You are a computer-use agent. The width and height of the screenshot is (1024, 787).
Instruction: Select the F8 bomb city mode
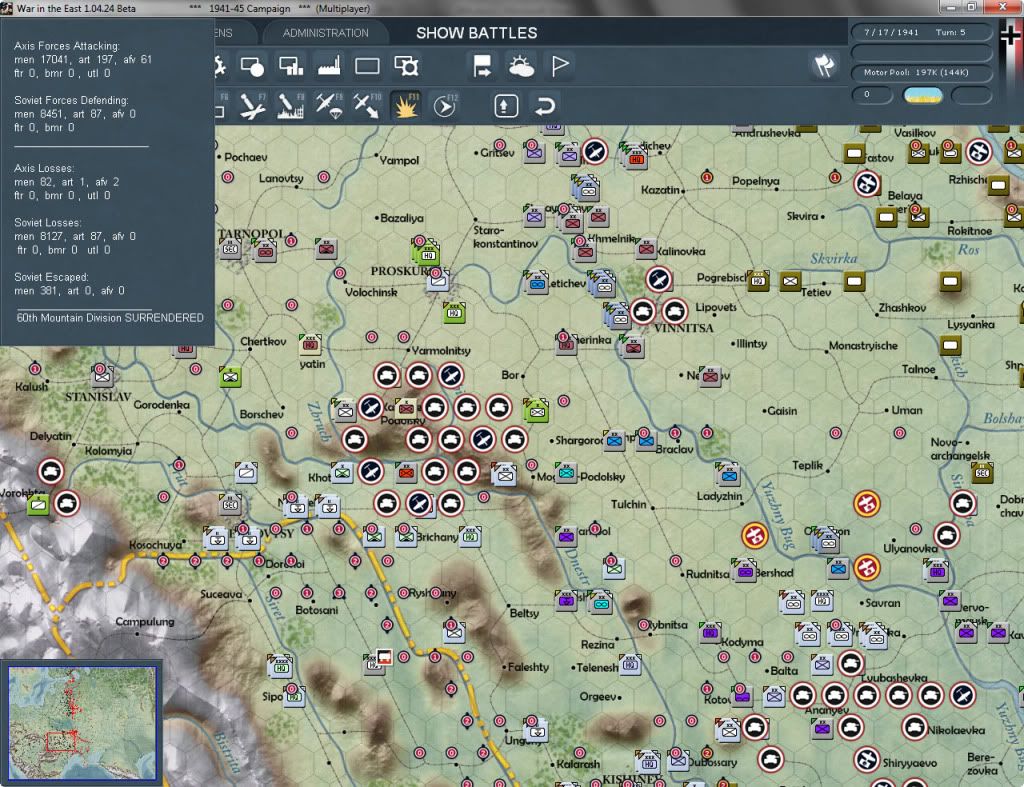[291, 106]
